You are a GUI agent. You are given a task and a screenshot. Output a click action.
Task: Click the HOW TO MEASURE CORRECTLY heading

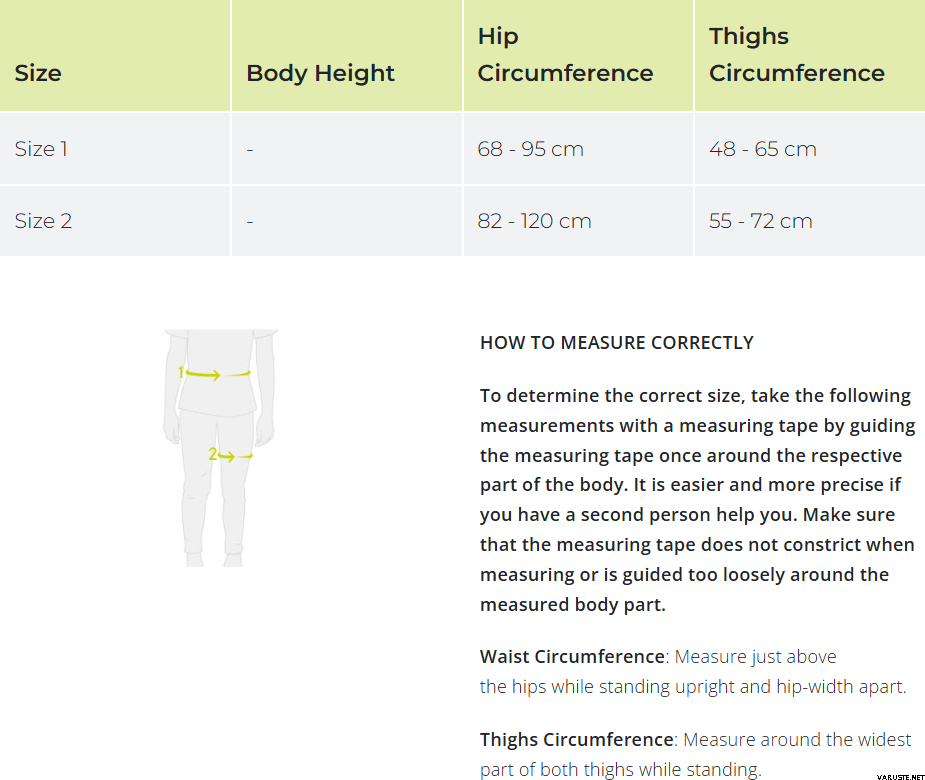[616, 343]
